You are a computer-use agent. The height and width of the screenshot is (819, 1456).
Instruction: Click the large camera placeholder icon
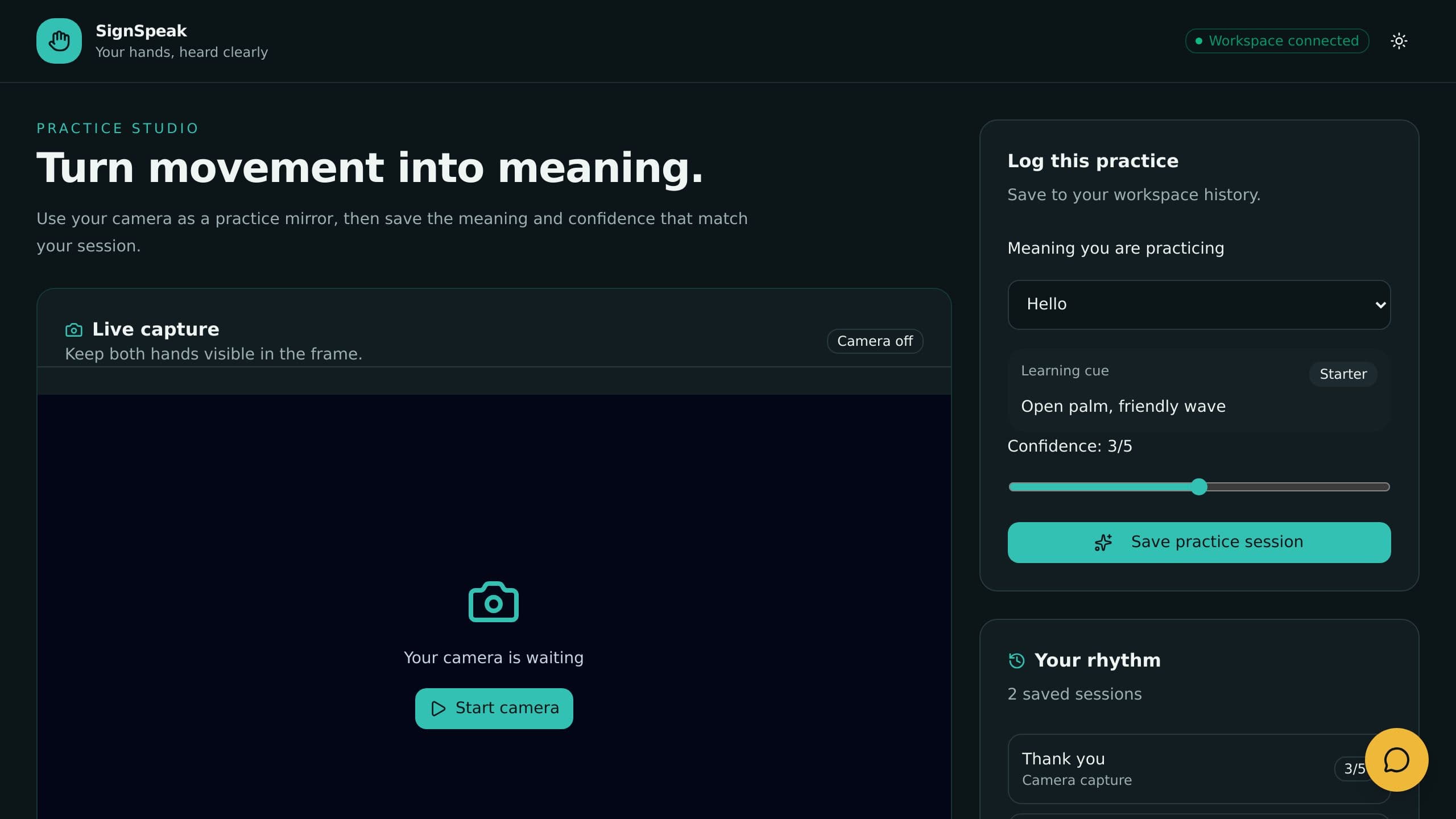[494, 602]
